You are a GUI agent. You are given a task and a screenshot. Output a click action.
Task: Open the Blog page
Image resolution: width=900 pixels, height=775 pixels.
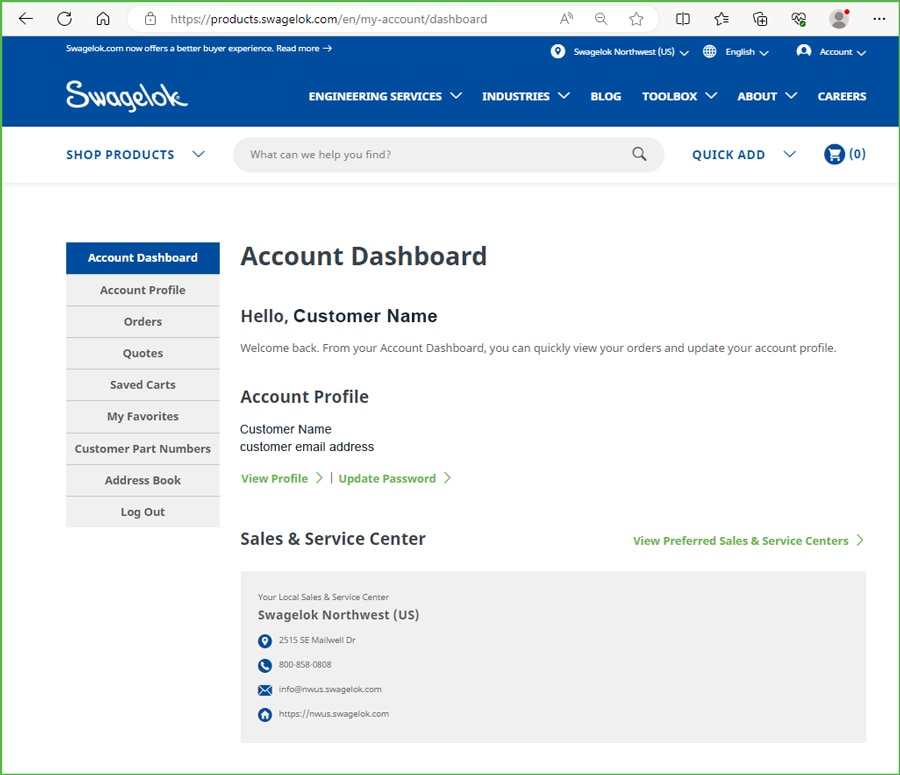[606, 96]
